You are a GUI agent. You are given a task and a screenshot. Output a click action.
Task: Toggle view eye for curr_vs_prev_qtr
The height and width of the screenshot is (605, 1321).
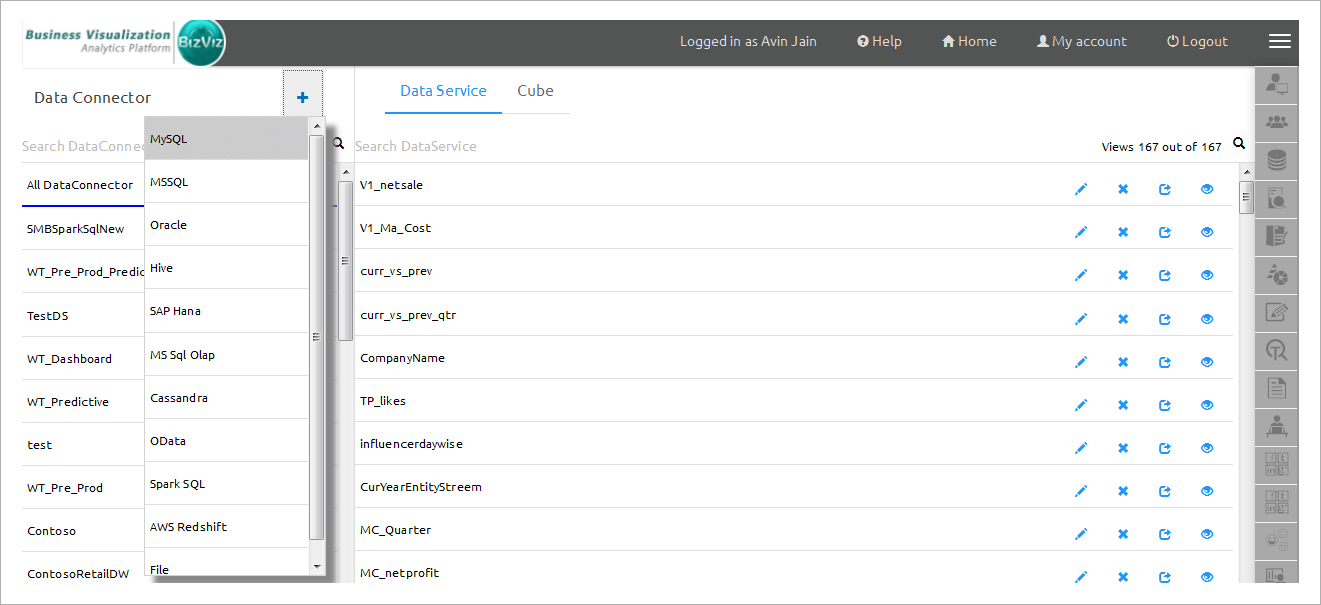coord(1207,319)
